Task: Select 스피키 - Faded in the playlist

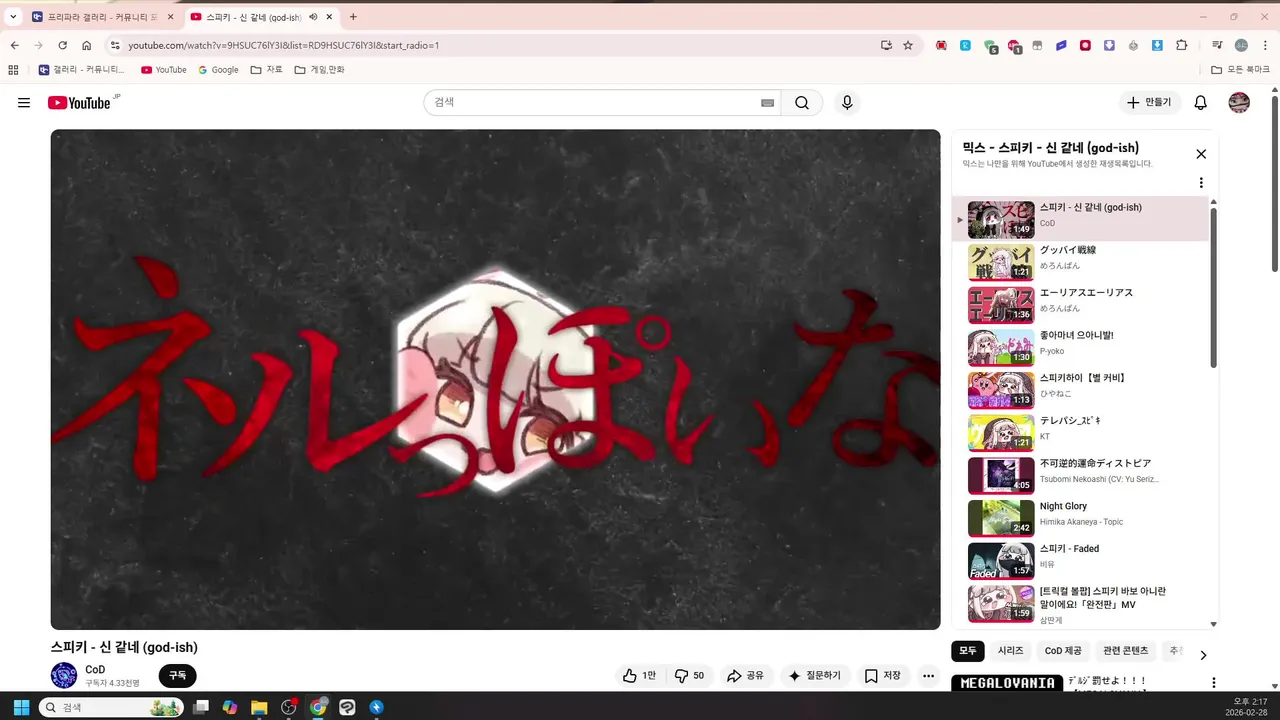Action: 1080,560
